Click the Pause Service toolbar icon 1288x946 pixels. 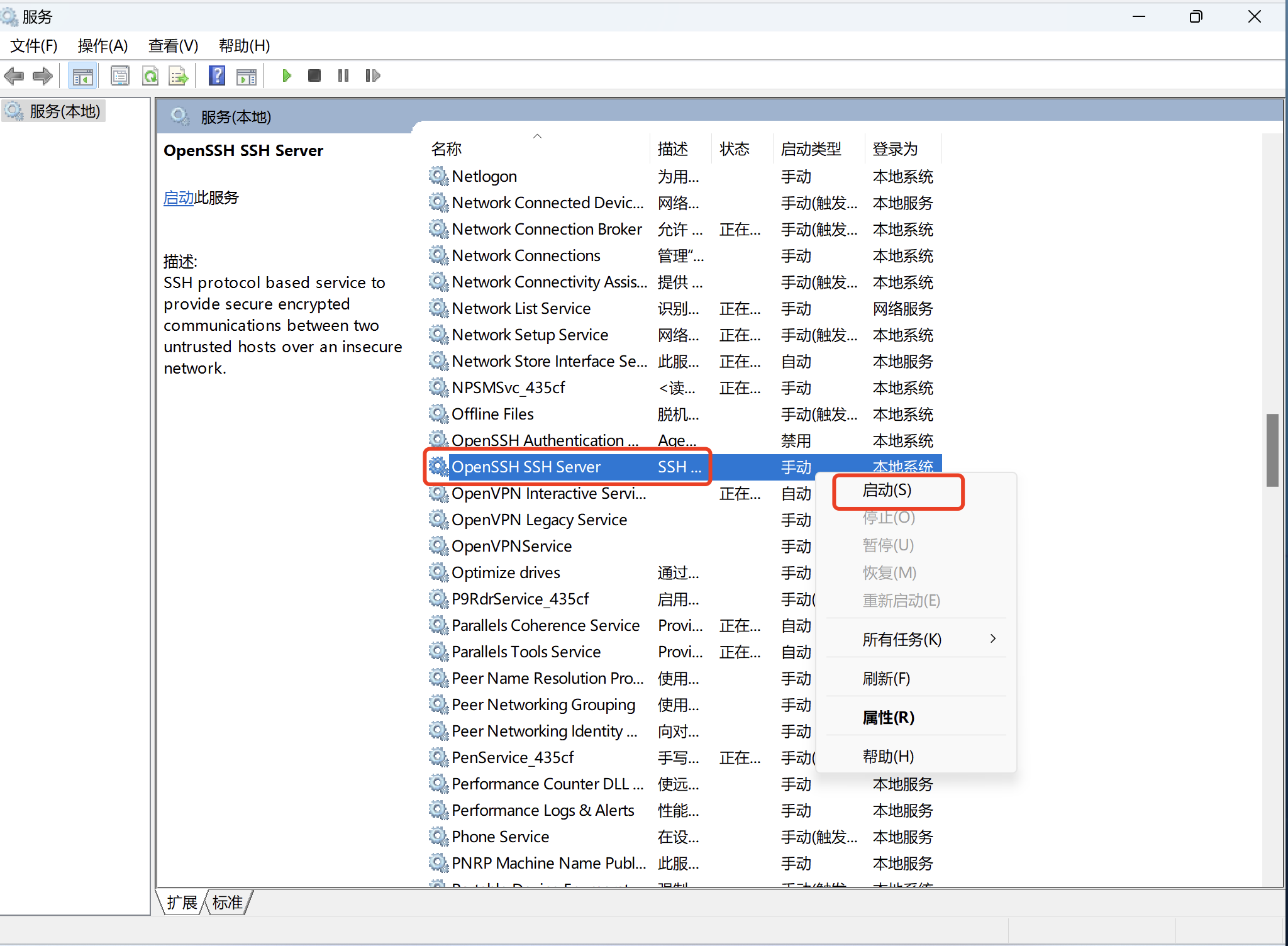click(x=343, y=76)
